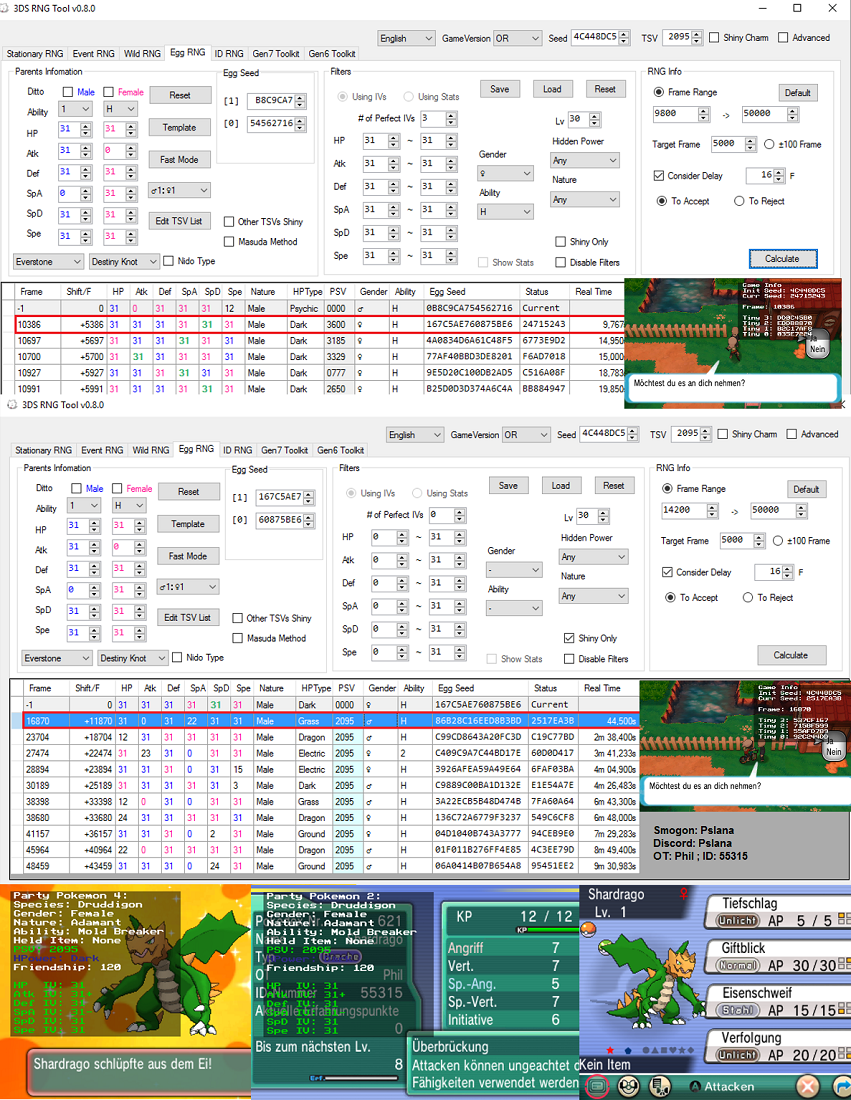The width and height of the screenshot is (851, 1100).
Task: Expand the Destiny Knot dropdown in the lower window
Action: [132, 658]
